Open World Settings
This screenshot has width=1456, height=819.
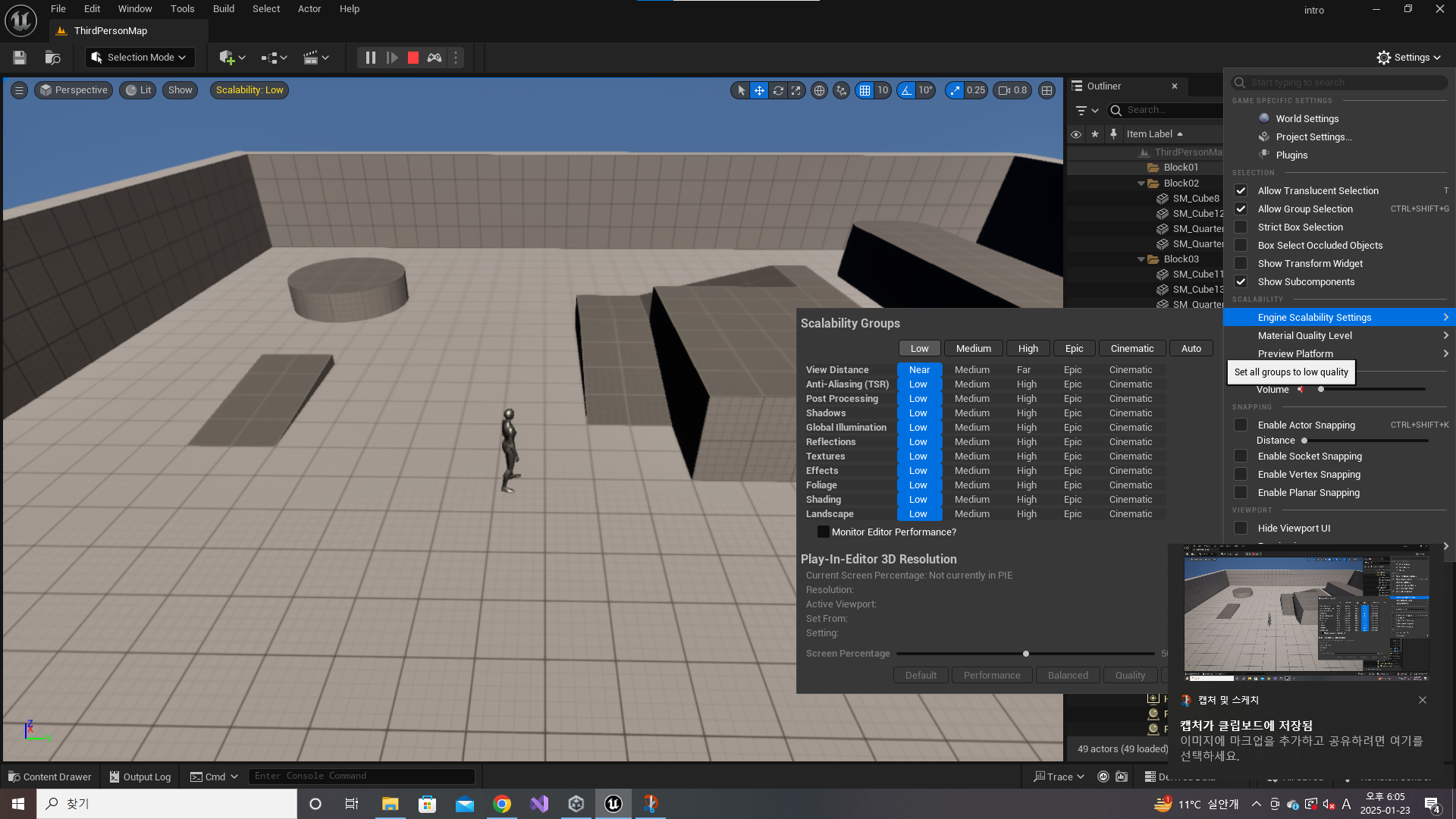tap(1307, 118)
